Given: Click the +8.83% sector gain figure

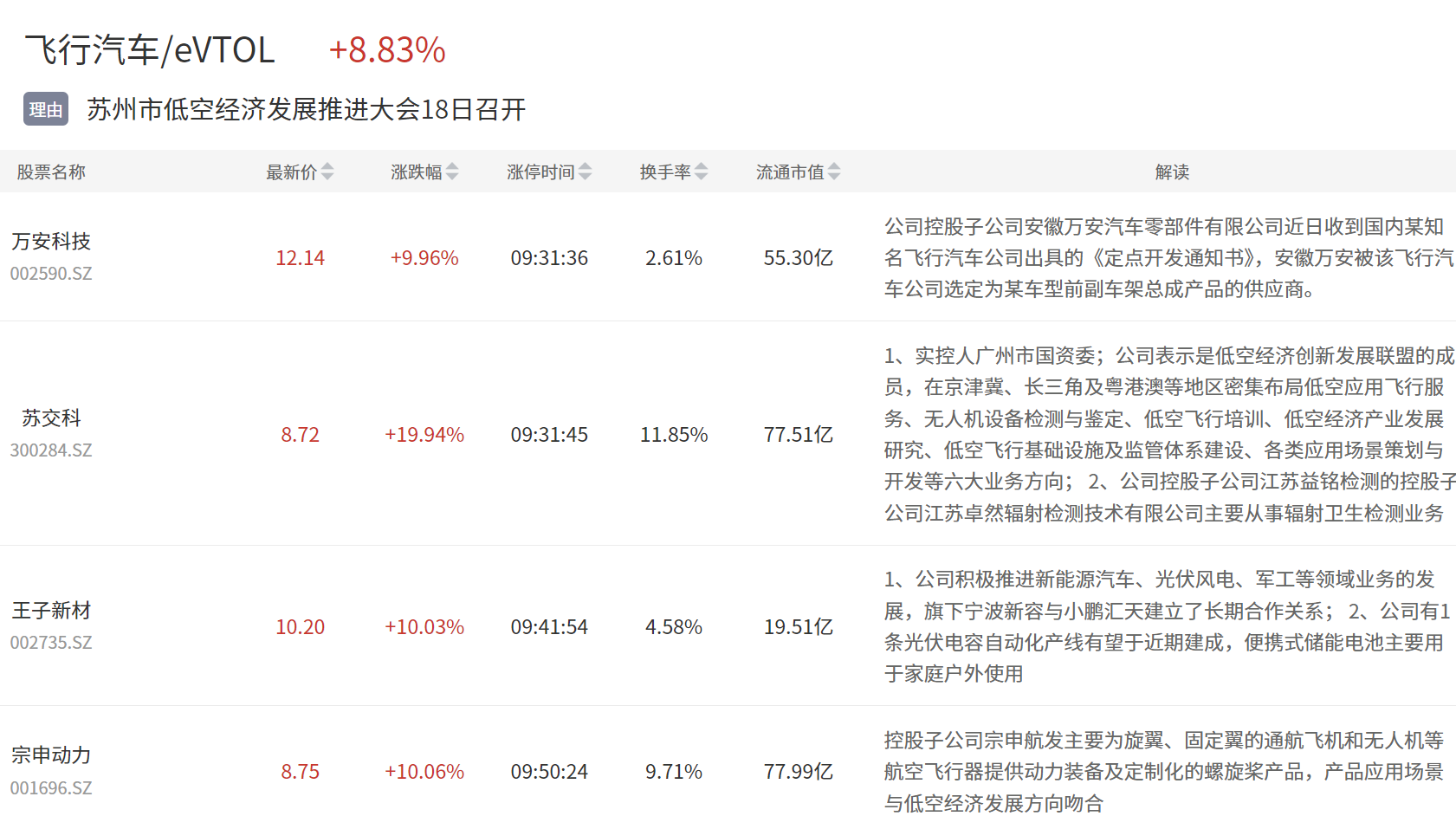Looking at the screenshot, I should [387, 49].
